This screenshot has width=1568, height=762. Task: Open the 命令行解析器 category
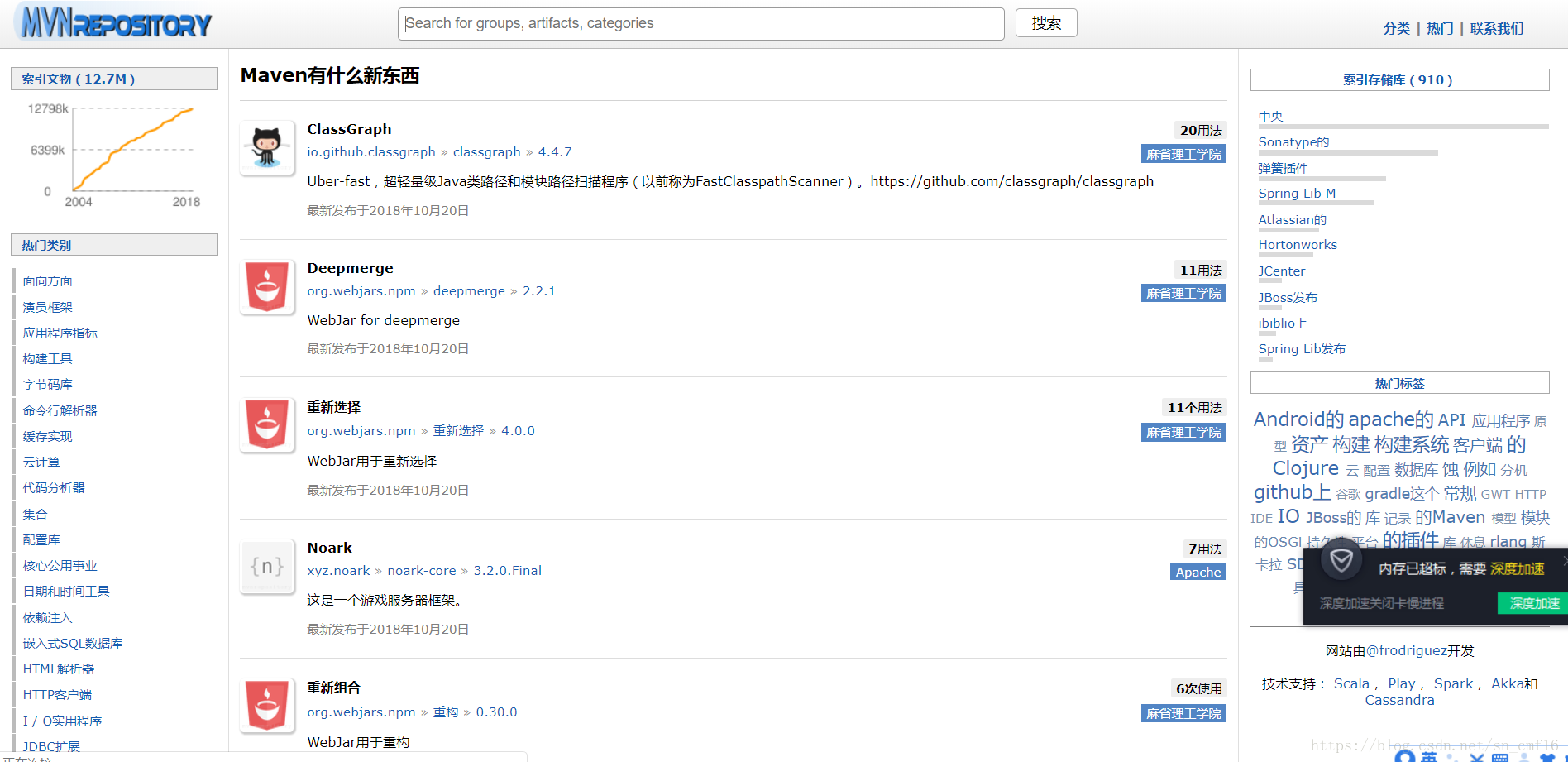[60, 410]
